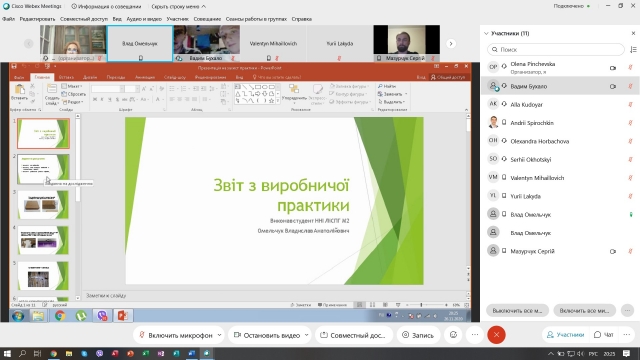Toggle Andrii Spirochkin's microphone mute

[x=630, y=123]
